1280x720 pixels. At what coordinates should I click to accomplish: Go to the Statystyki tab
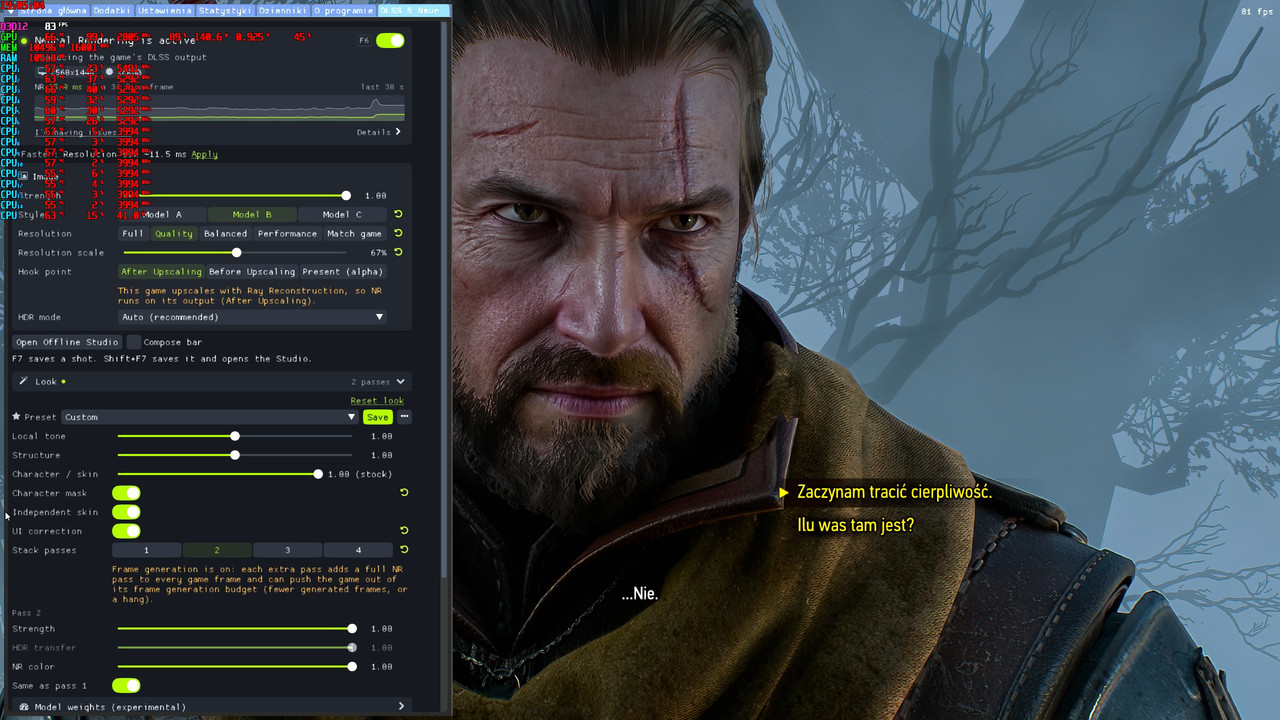[225, 10]
